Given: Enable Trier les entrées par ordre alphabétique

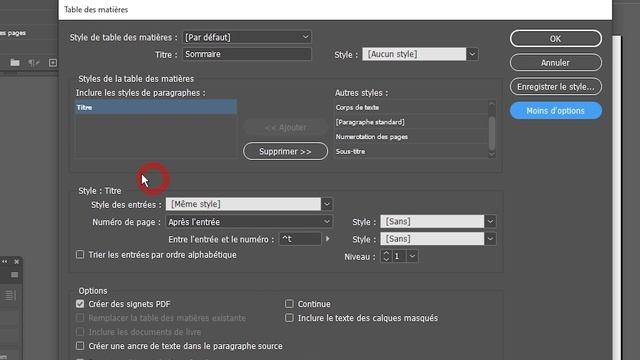Looking at the screenshot, I should click(80, 255).
